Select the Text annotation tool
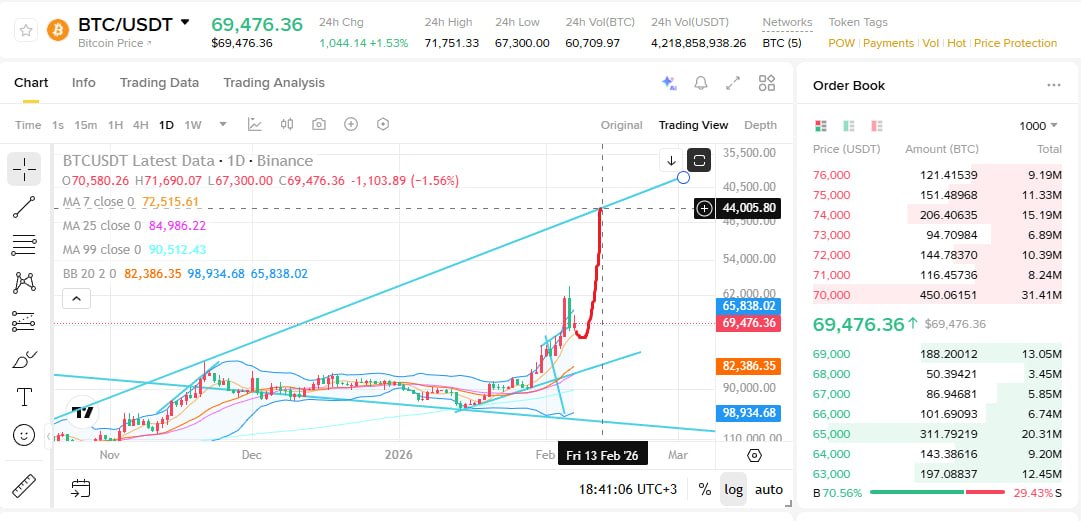The width and height of the screenshot is (1081, 521). (x=24, y=397)
